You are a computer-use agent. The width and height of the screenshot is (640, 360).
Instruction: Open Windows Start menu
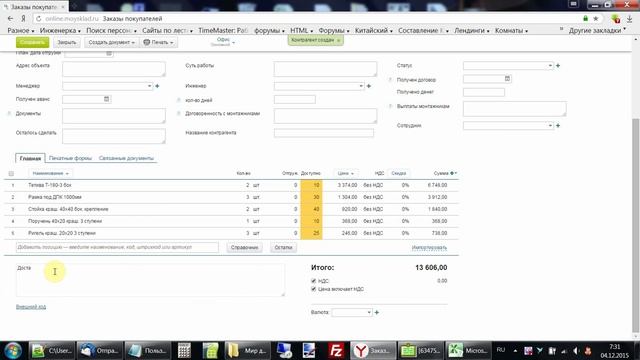tap(13, 351)
